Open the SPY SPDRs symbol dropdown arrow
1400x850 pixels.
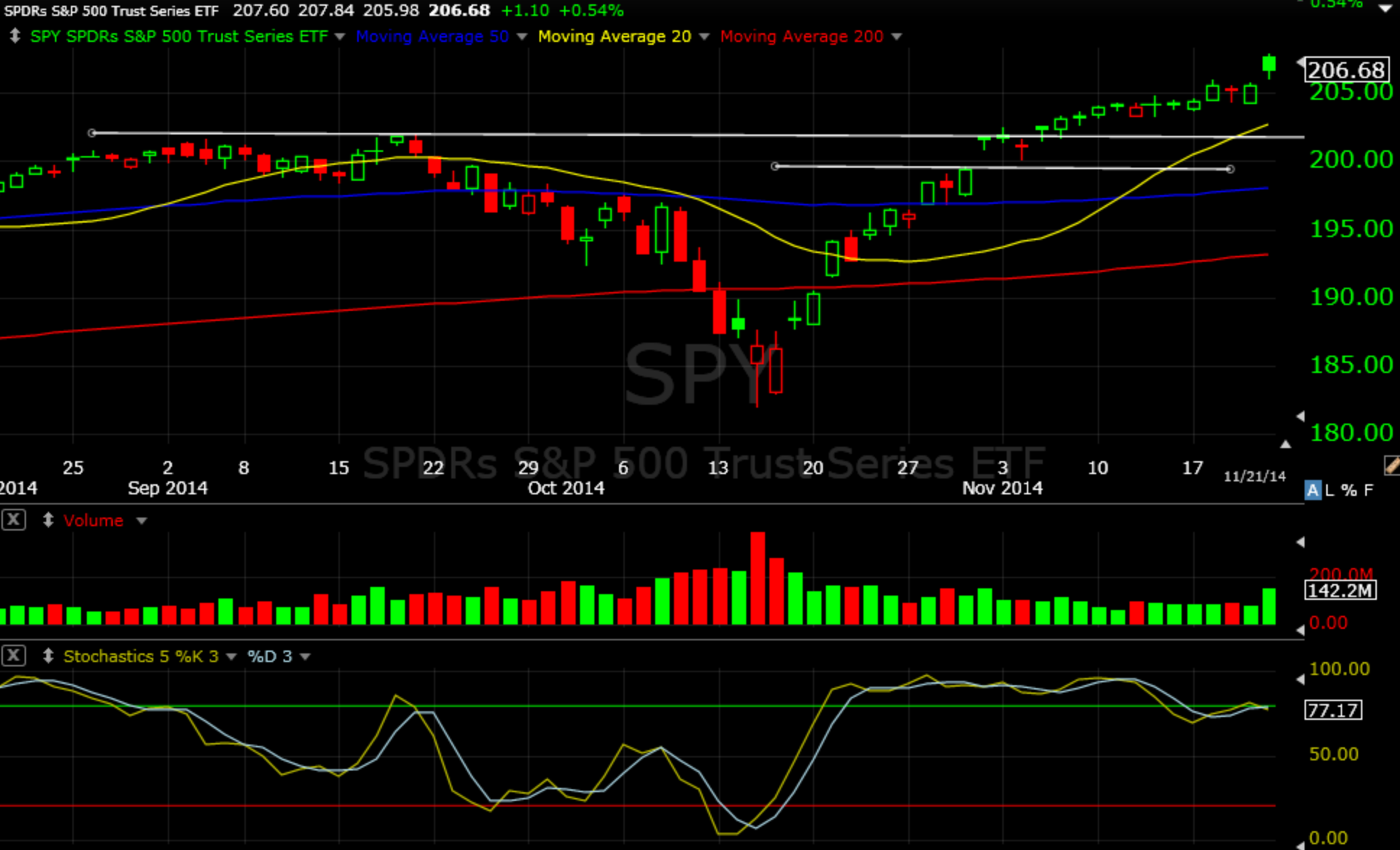pyautogui.click(x=340, y=37)
